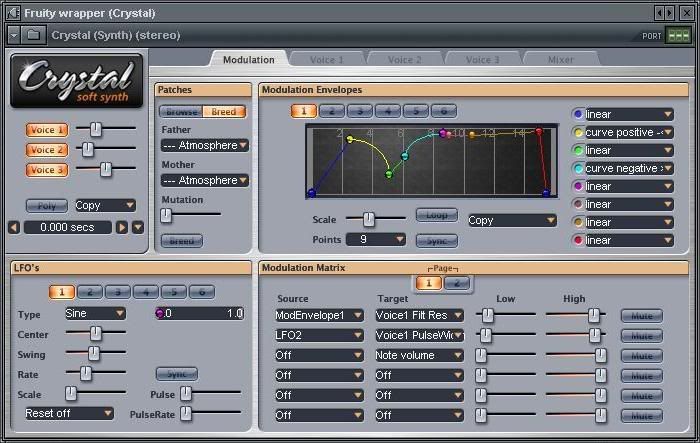Viewport: 700px width, 443px height.
Task: Open the curve positive segment dropdown
Action: (629, 133)
